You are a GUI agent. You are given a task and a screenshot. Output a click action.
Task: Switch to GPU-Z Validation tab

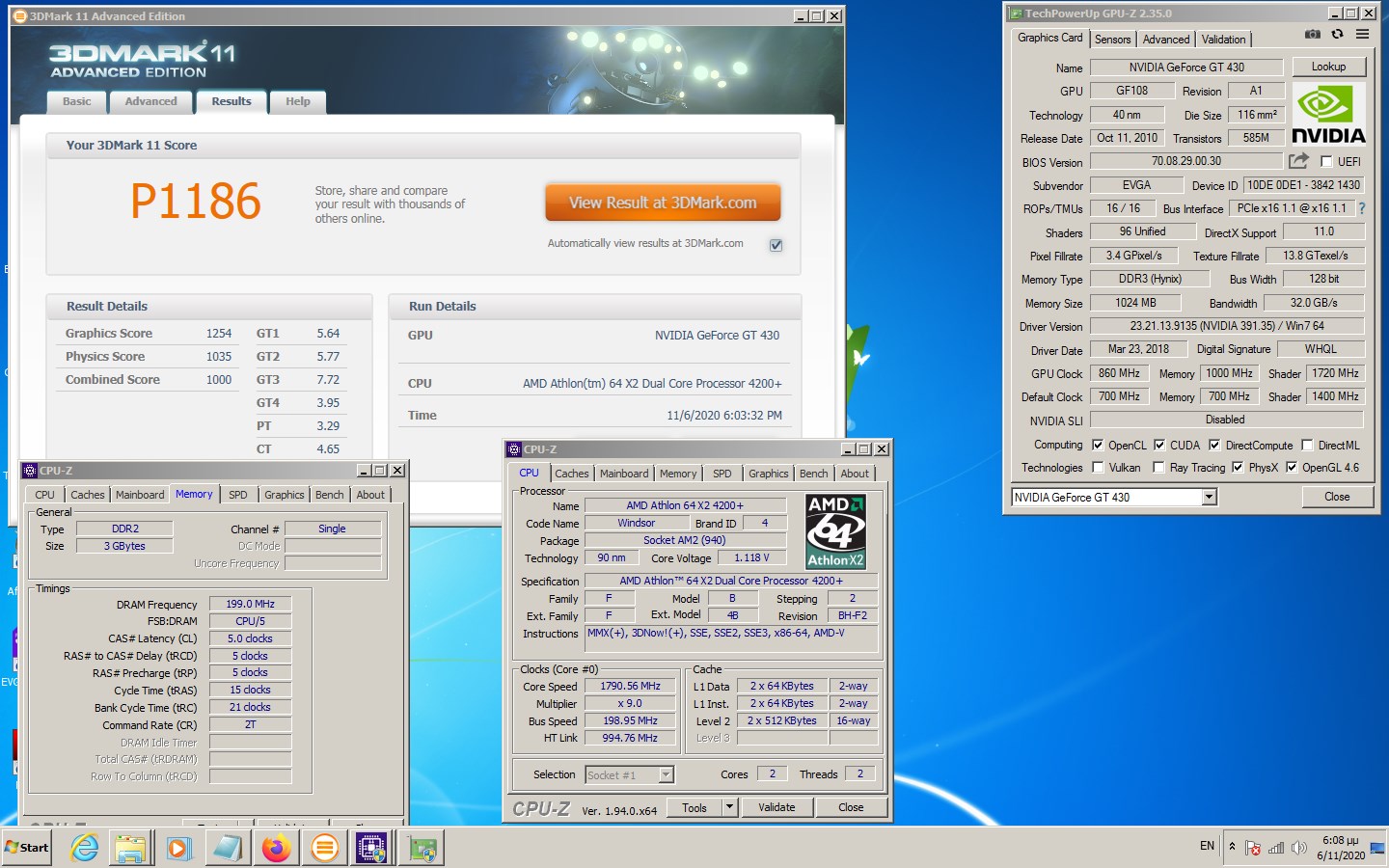click(1223, 40)
